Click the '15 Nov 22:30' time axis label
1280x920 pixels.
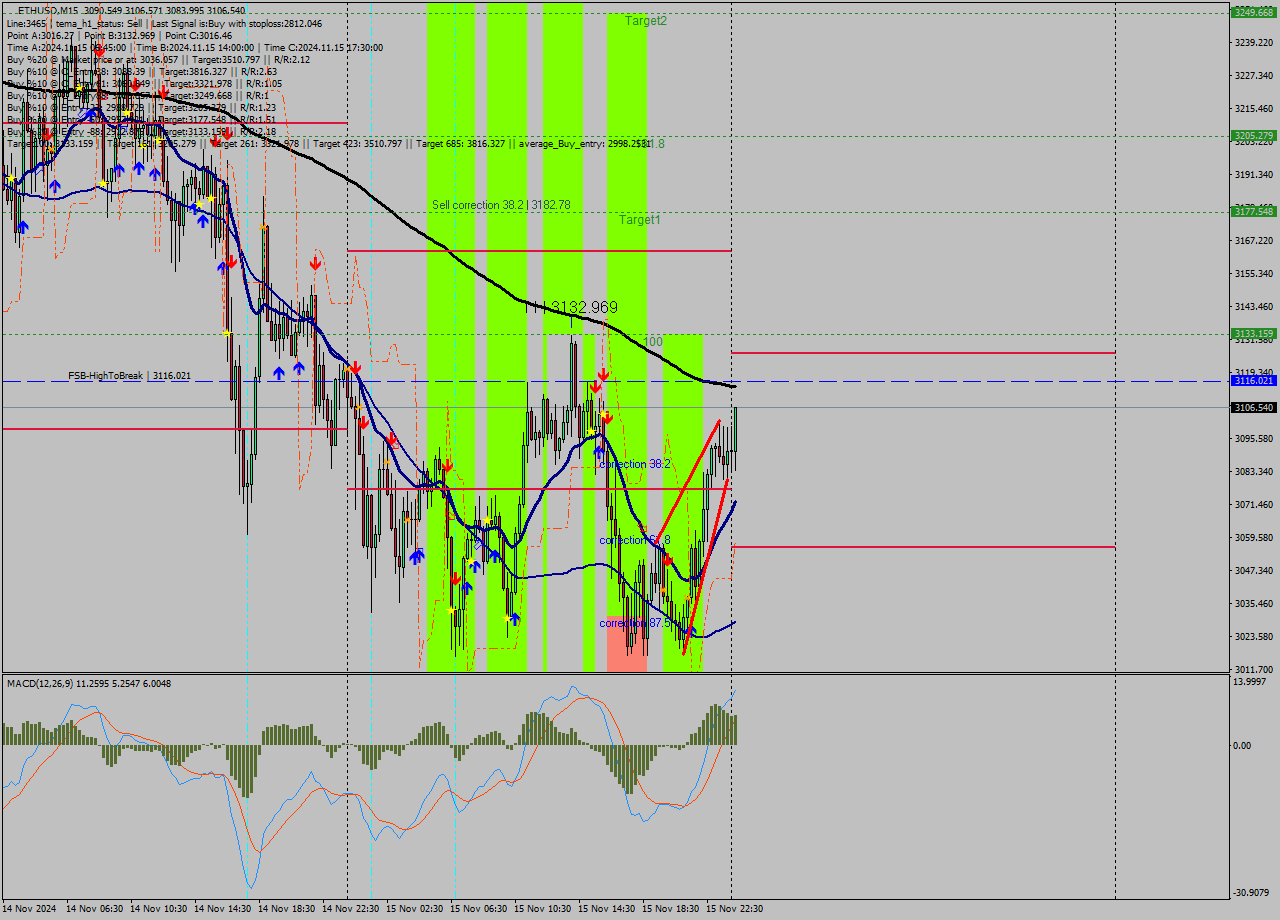click(x=734, y=909)
